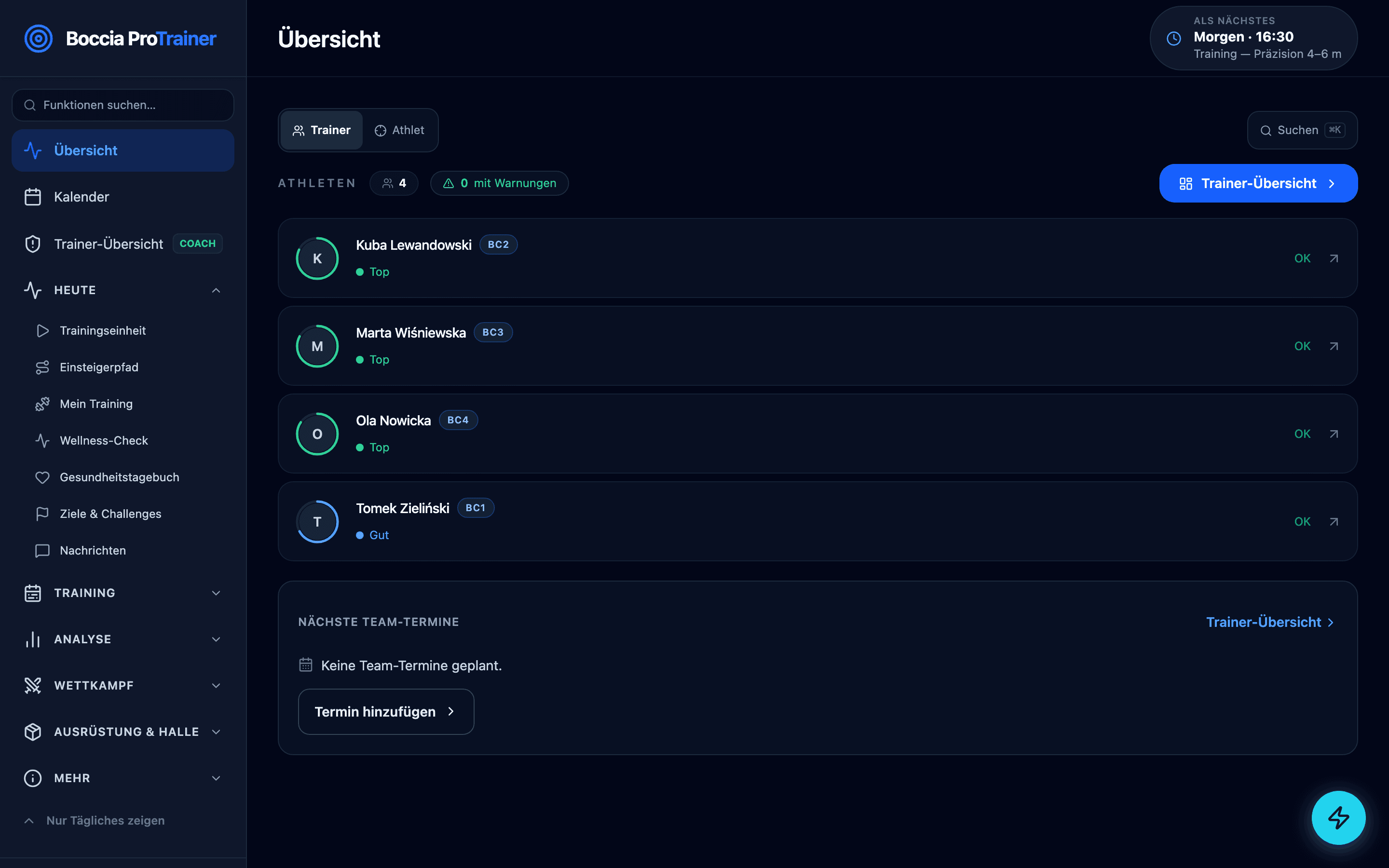Open Kuba Lewandowski's profile arrow icon
Image resolution: width=1389 pixels, height=868 pixels.
click(x=1334, y=258)
